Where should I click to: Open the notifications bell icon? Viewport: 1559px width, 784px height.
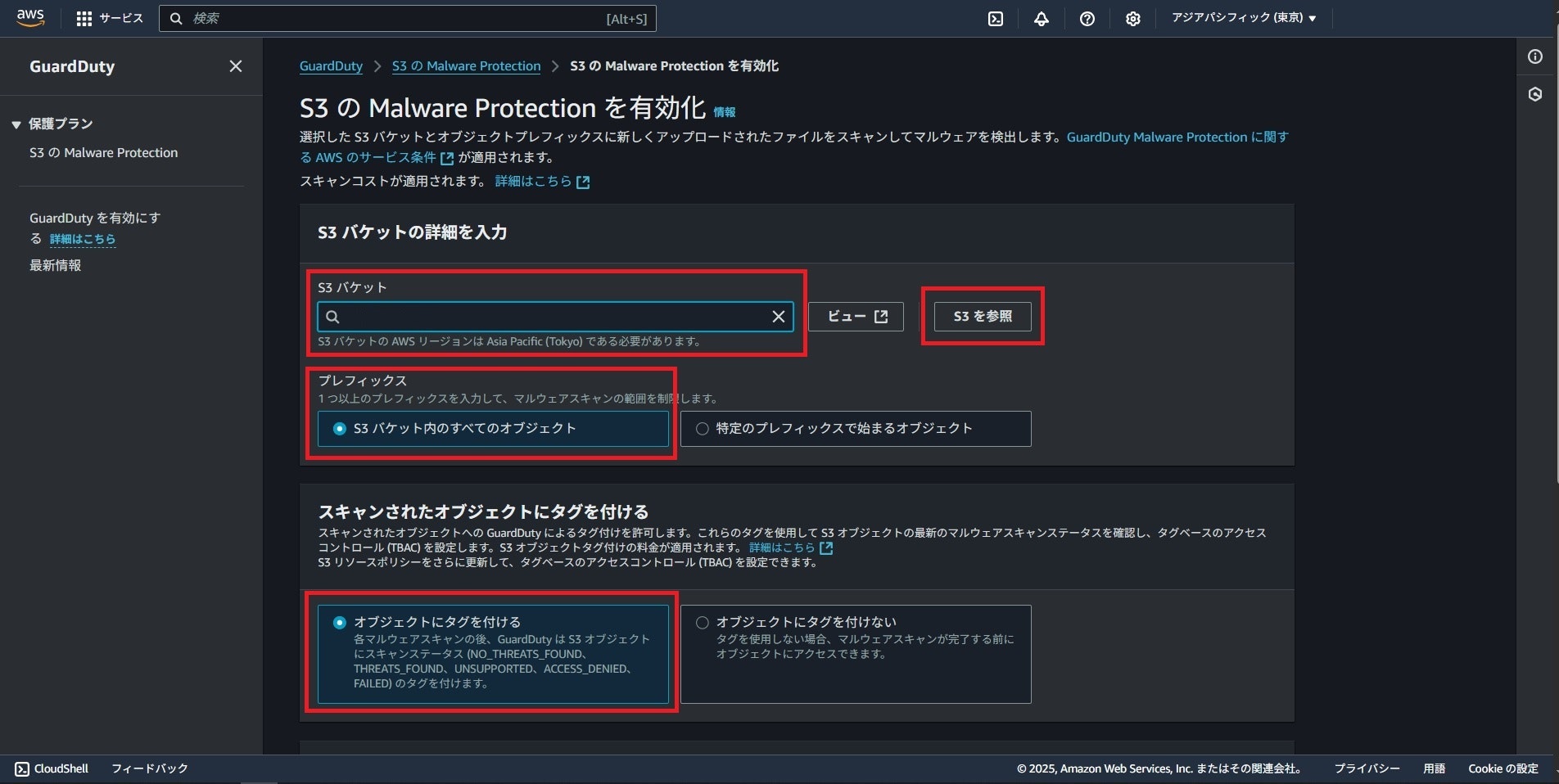point(1040,18)
